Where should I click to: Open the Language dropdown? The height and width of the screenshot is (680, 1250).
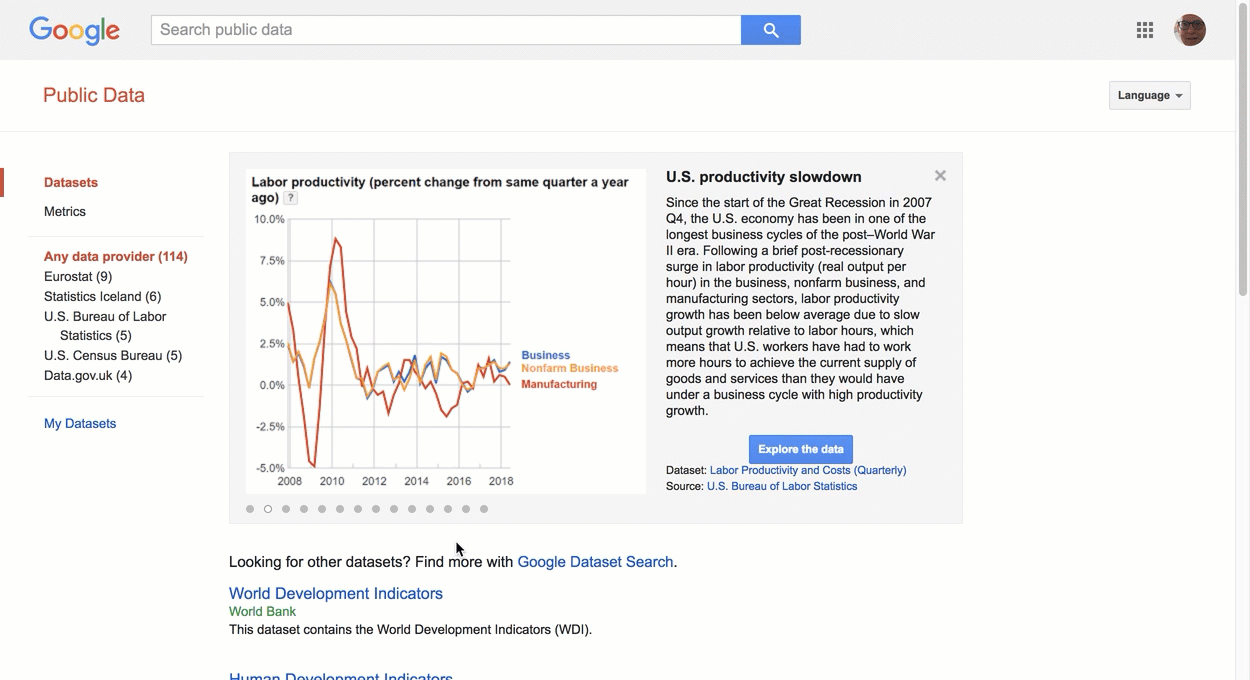click(x=1149, y=95)
